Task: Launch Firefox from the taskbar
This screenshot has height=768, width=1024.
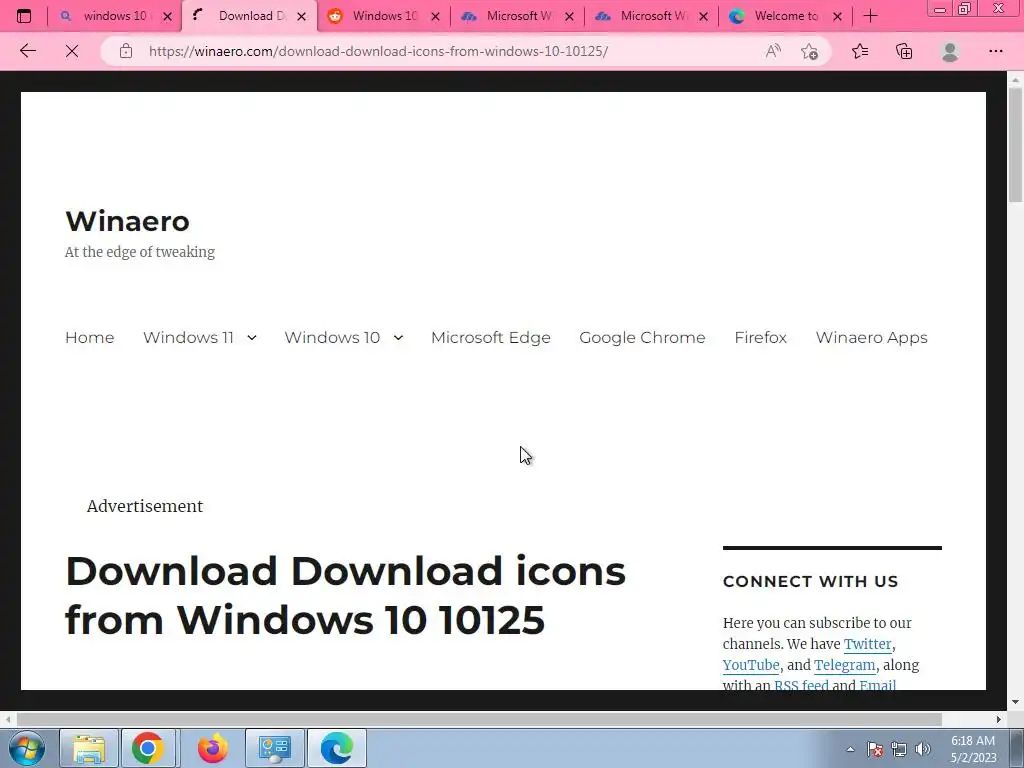Action: (x=213, y=748)
